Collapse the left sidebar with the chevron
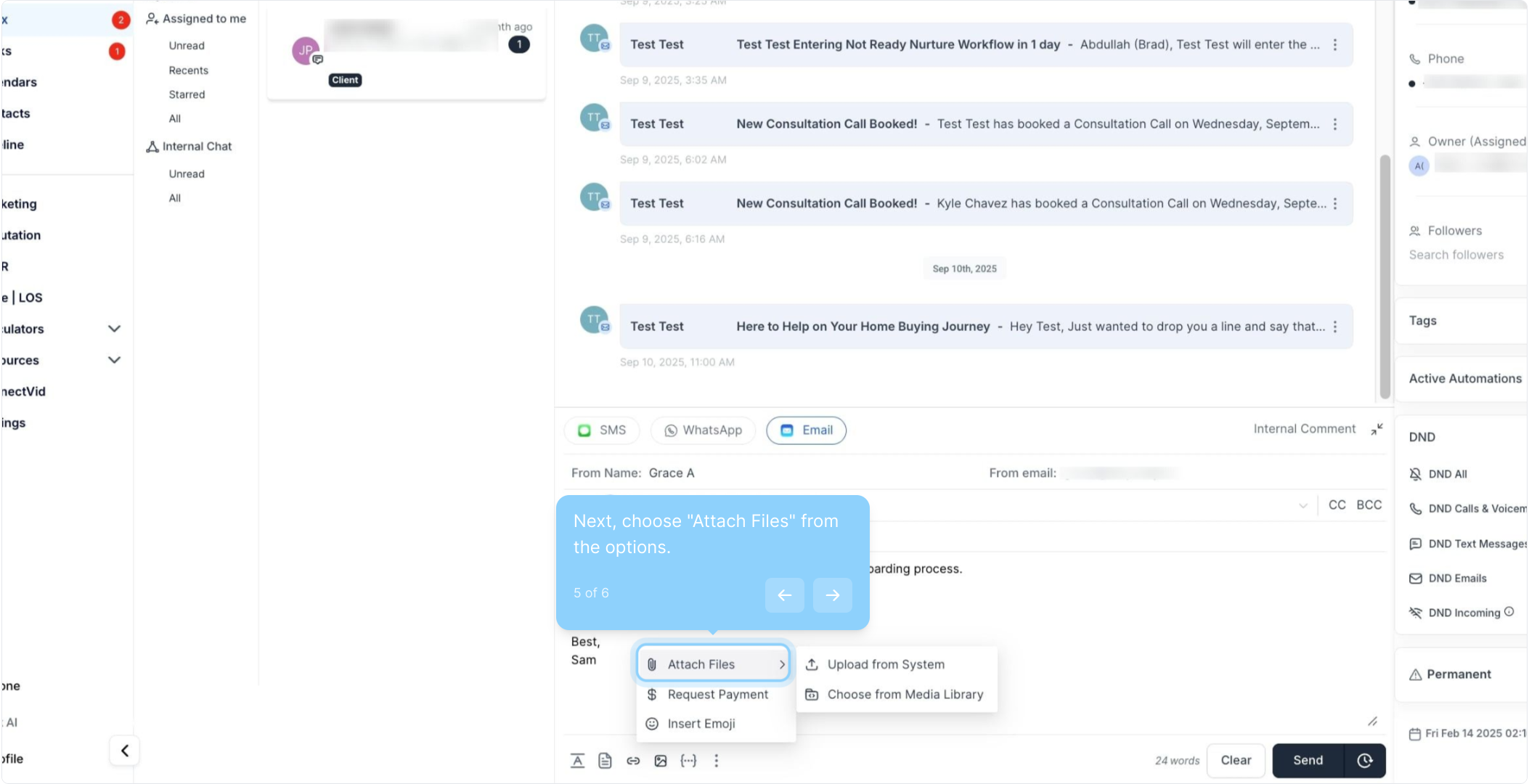This screenshot has width=1529, height=784. (125, 751)
